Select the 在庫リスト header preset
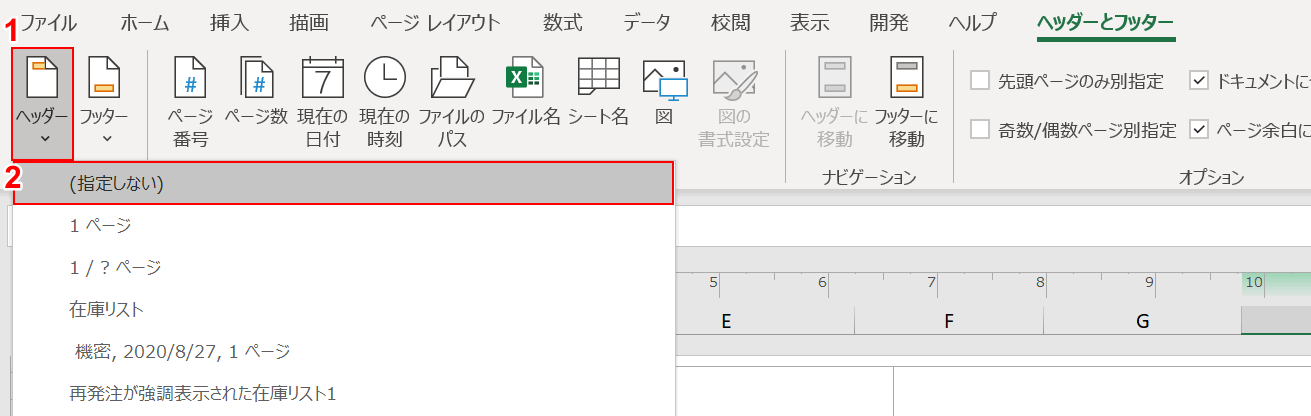This screenshot has height=416, width=1311. [107, 309]
